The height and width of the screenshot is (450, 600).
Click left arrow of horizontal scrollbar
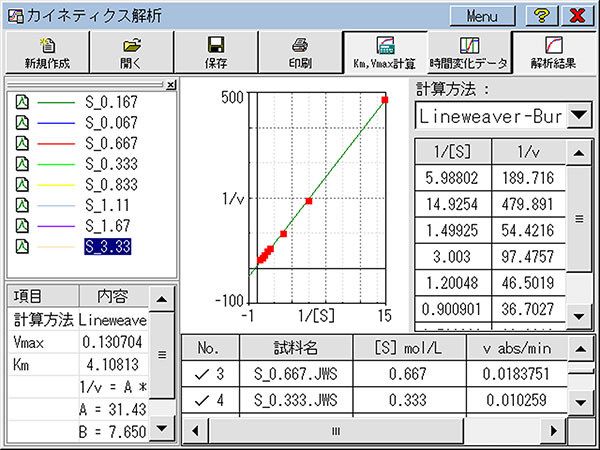pyautogui.click(x=195, y=431)
